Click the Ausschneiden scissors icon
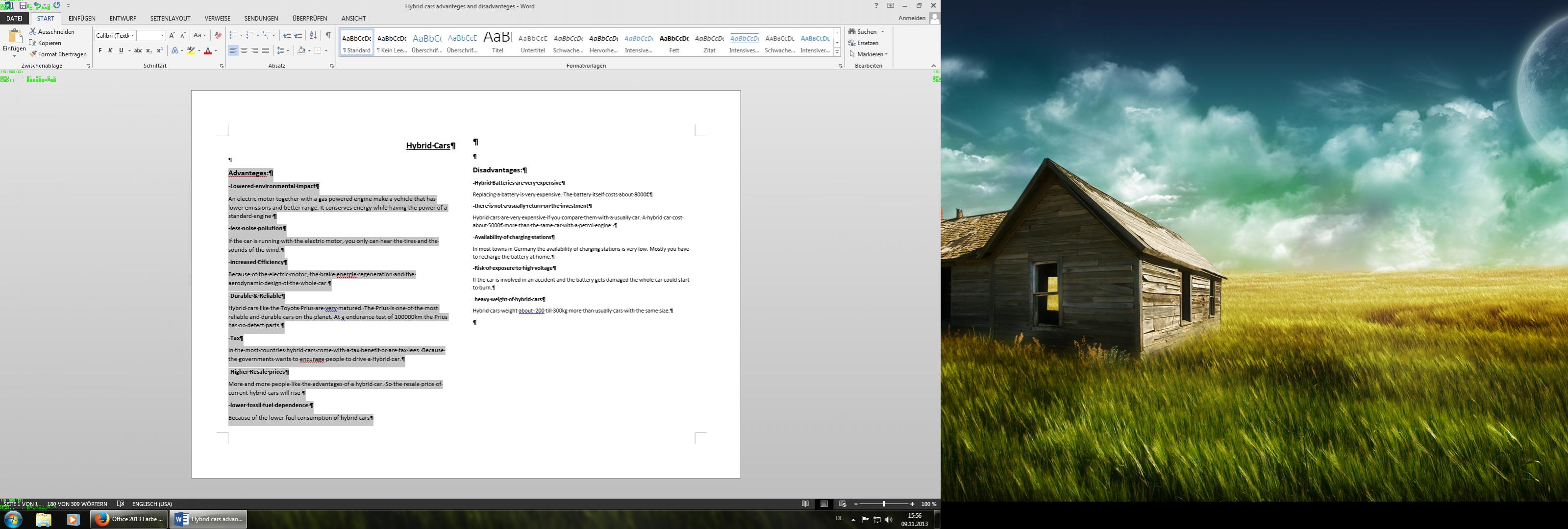The height and width of the screenshot is (529, 1568). pyautogui.click(x=33, y=32)
